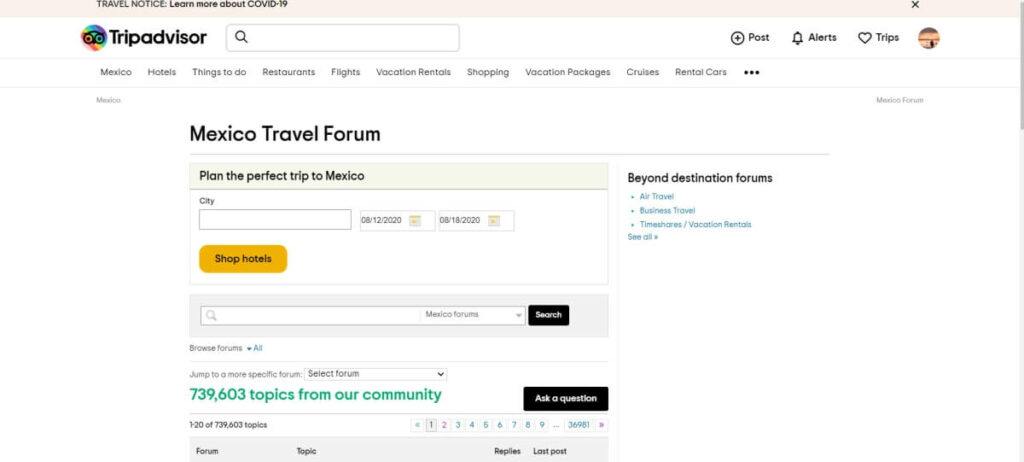
Task: Open the user profile avatar
Action: pos(929,38)
